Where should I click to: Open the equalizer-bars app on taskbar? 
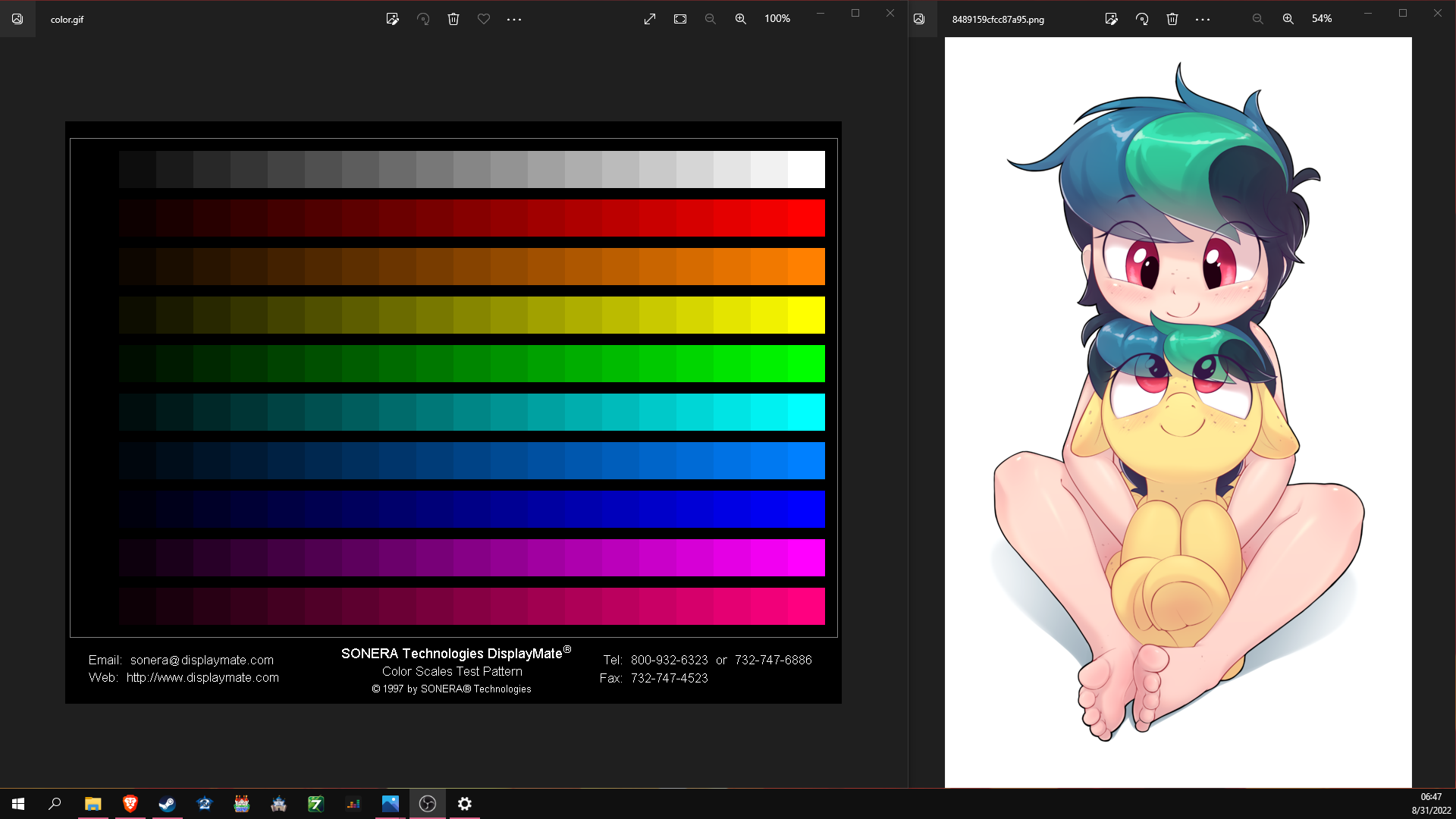[353, 804]
